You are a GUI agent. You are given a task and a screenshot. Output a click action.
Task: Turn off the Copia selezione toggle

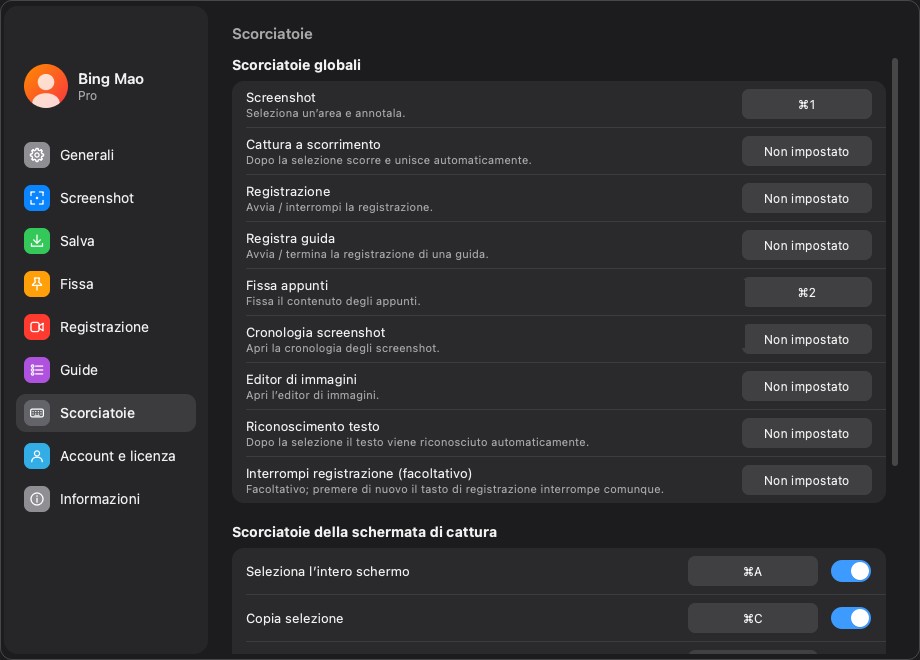point(851,618)
